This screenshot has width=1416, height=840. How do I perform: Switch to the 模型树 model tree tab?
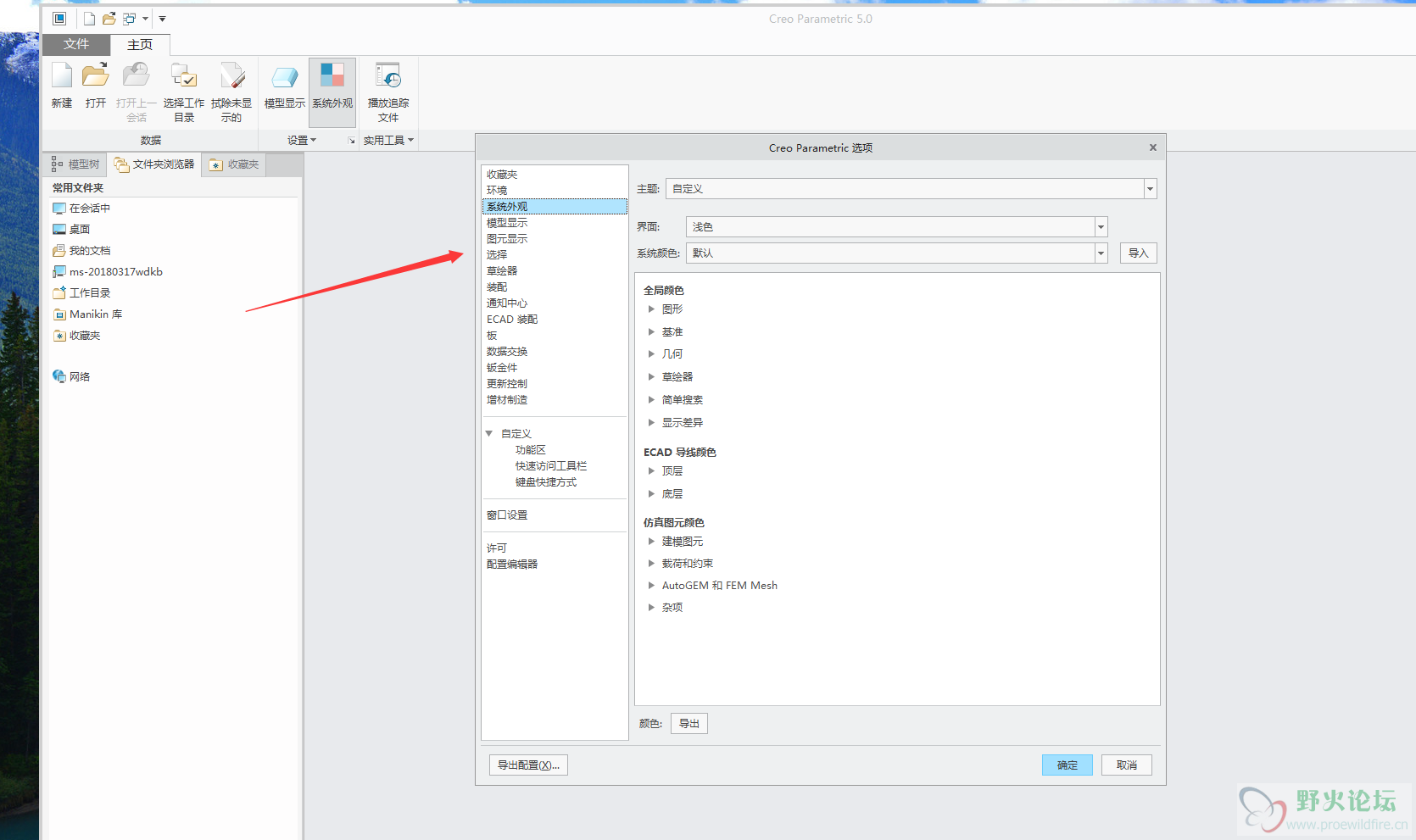[75, 164]
